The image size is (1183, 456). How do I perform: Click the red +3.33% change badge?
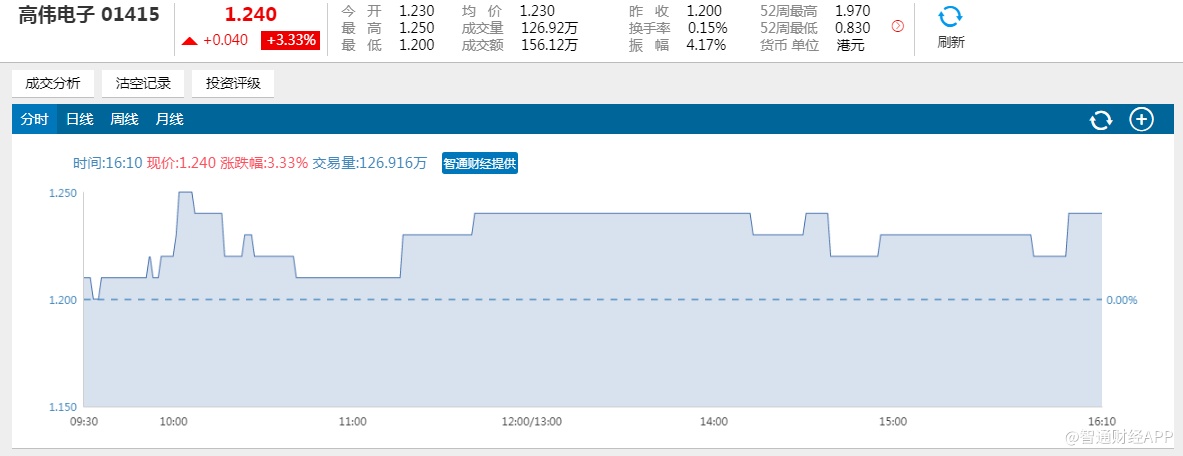coord(290,41)
